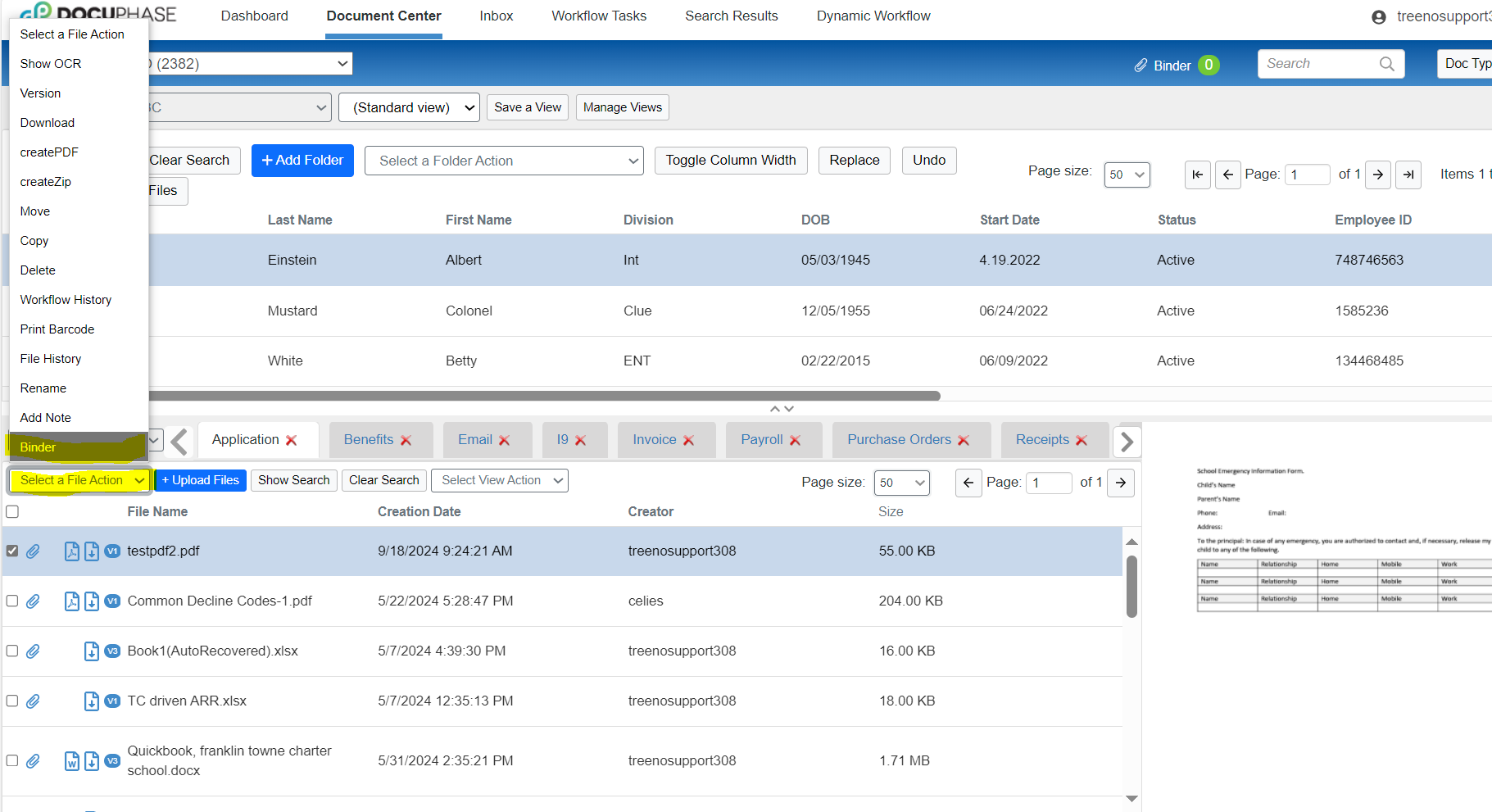Click the PDF icon for testpdf2.pdf
Image resolution: width=1492 pixels, height=812 pixels.
tap(72, 551)
